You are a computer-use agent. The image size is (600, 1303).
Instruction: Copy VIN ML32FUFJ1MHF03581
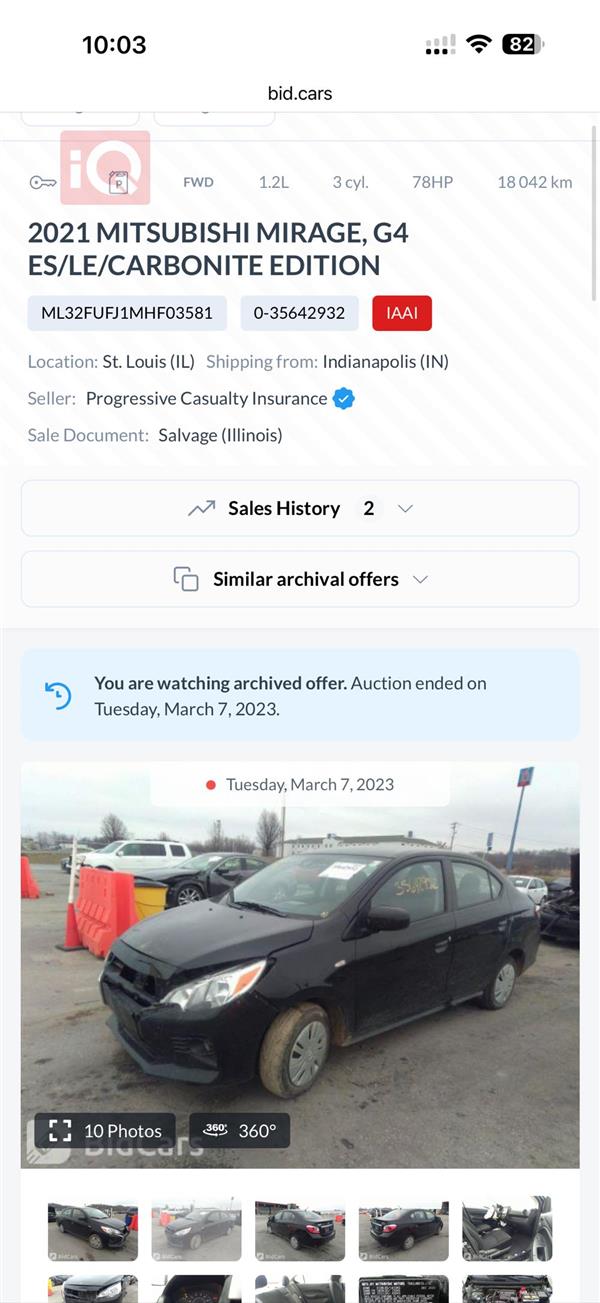[x=127, y=313]
